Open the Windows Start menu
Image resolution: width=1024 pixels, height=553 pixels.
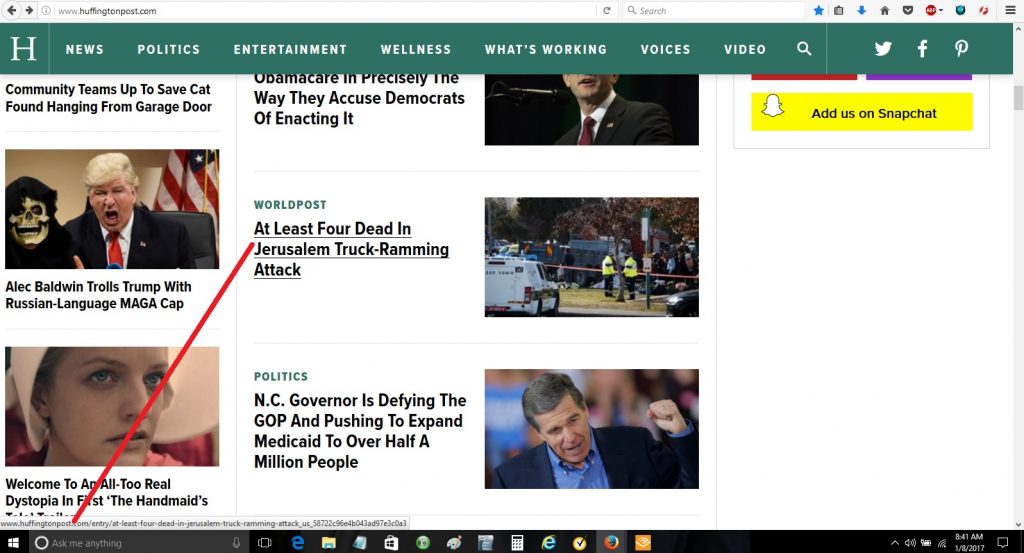[14, 543]
